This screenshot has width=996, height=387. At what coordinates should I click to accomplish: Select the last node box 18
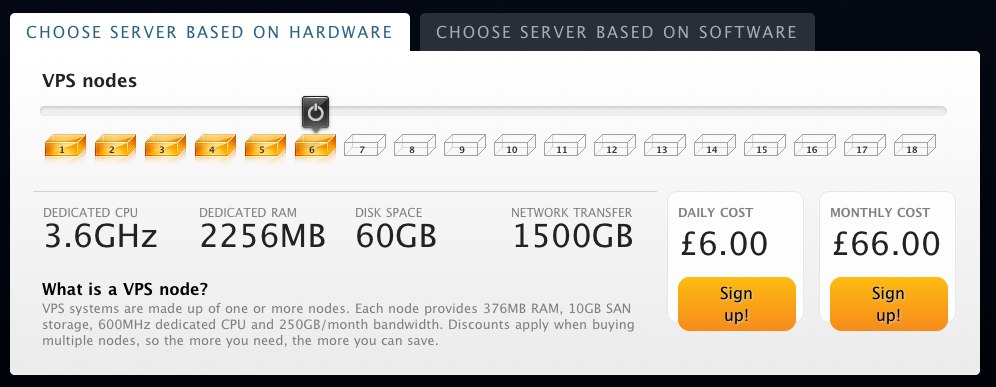pos(915,146)
